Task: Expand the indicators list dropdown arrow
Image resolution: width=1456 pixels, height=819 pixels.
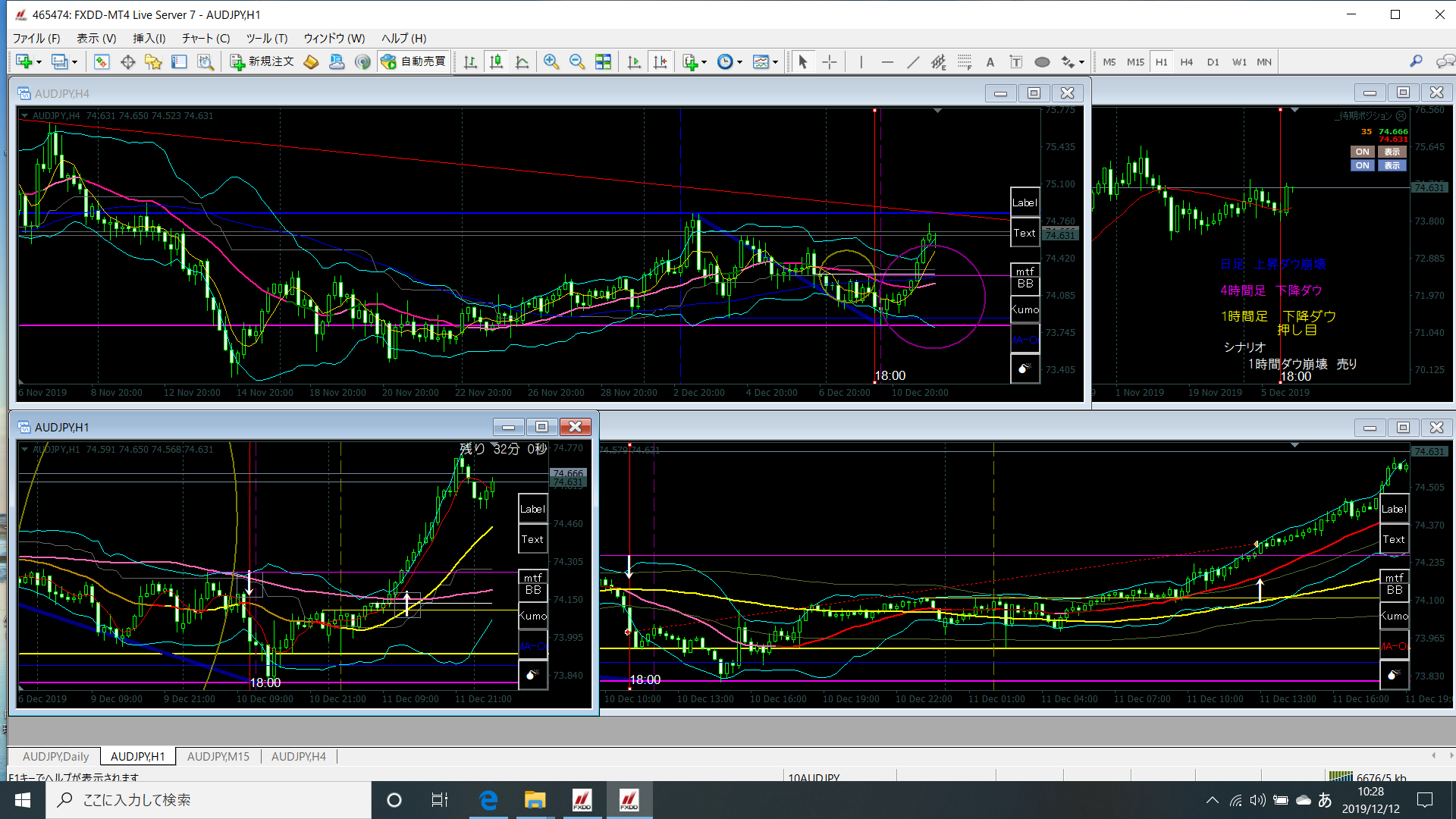Action: tap(704, 62)
